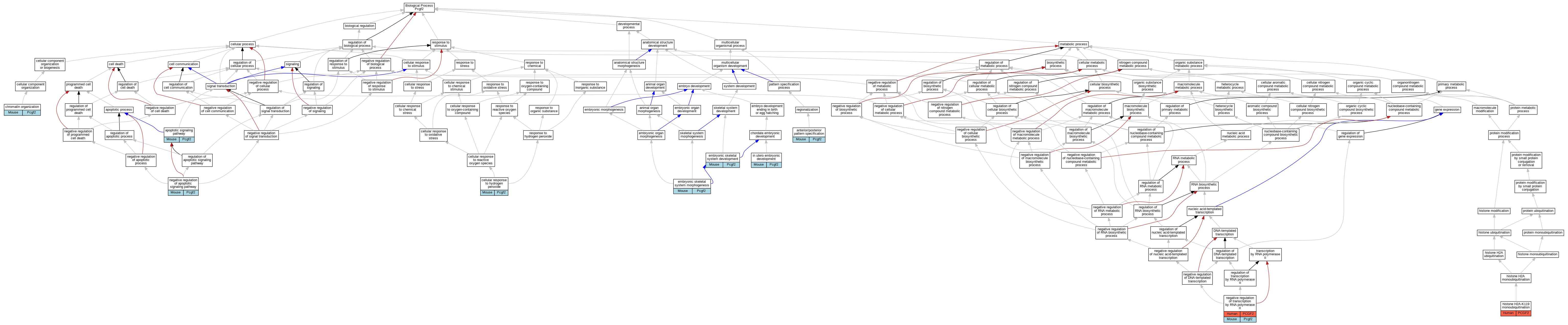Click 'embryonic skeletal system morphogenesis' node label
1568x325 pixels.
692,183
